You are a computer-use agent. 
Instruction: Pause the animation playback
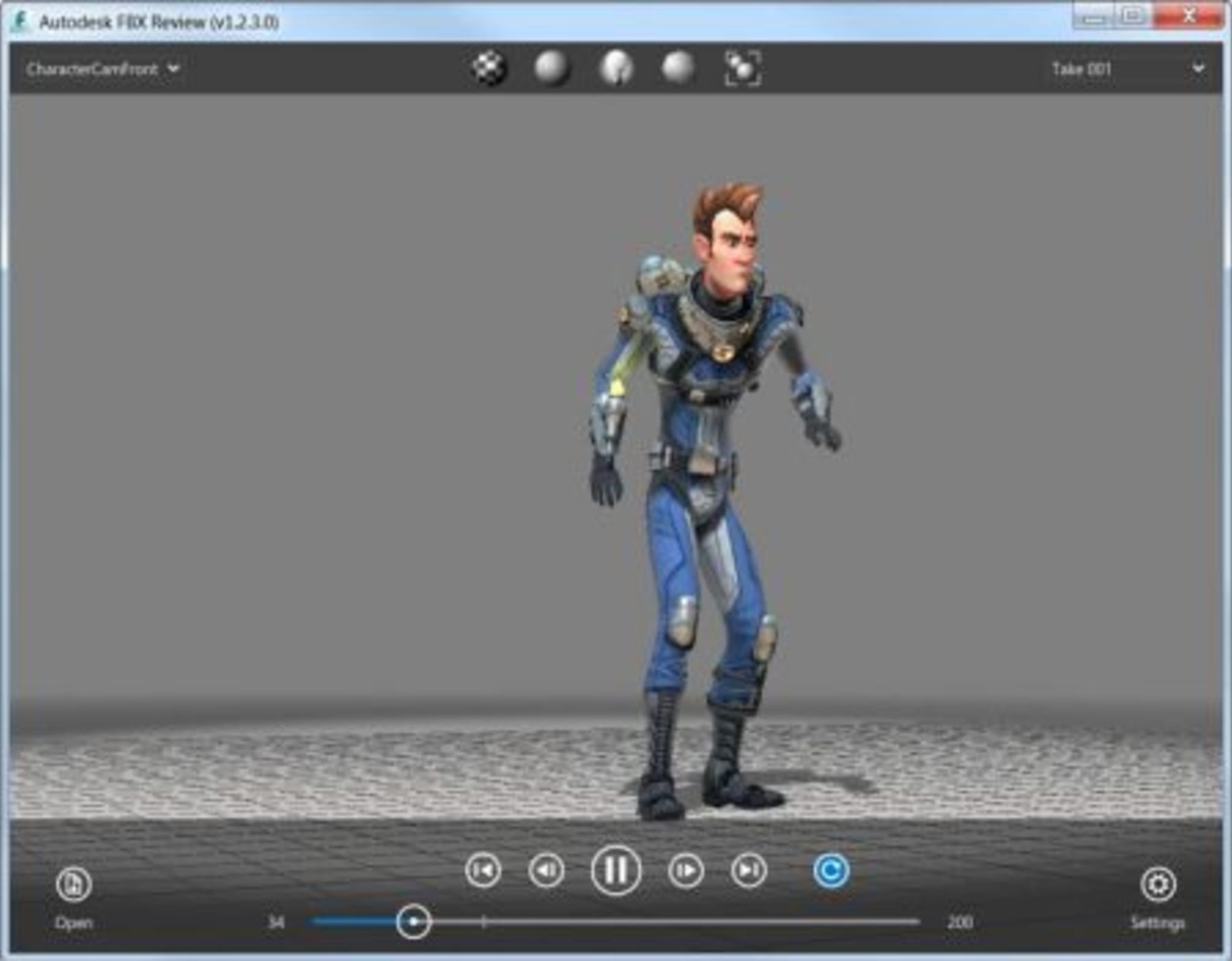(616, 870)
